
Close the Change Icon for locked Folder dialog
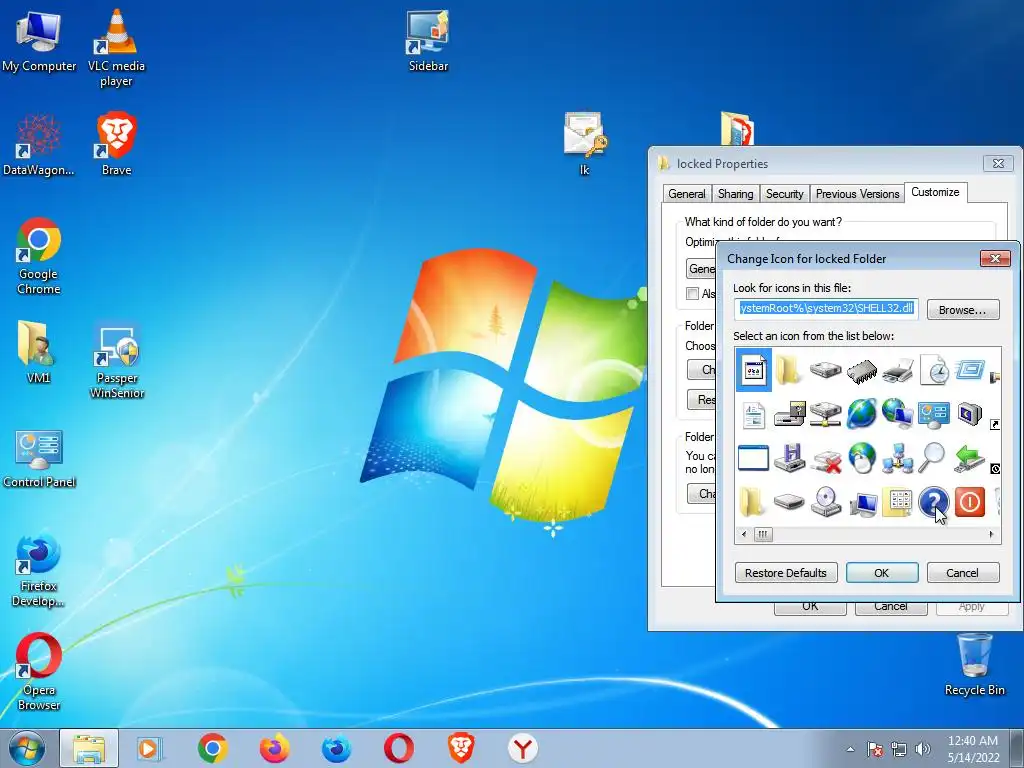(x=995, y=259)
